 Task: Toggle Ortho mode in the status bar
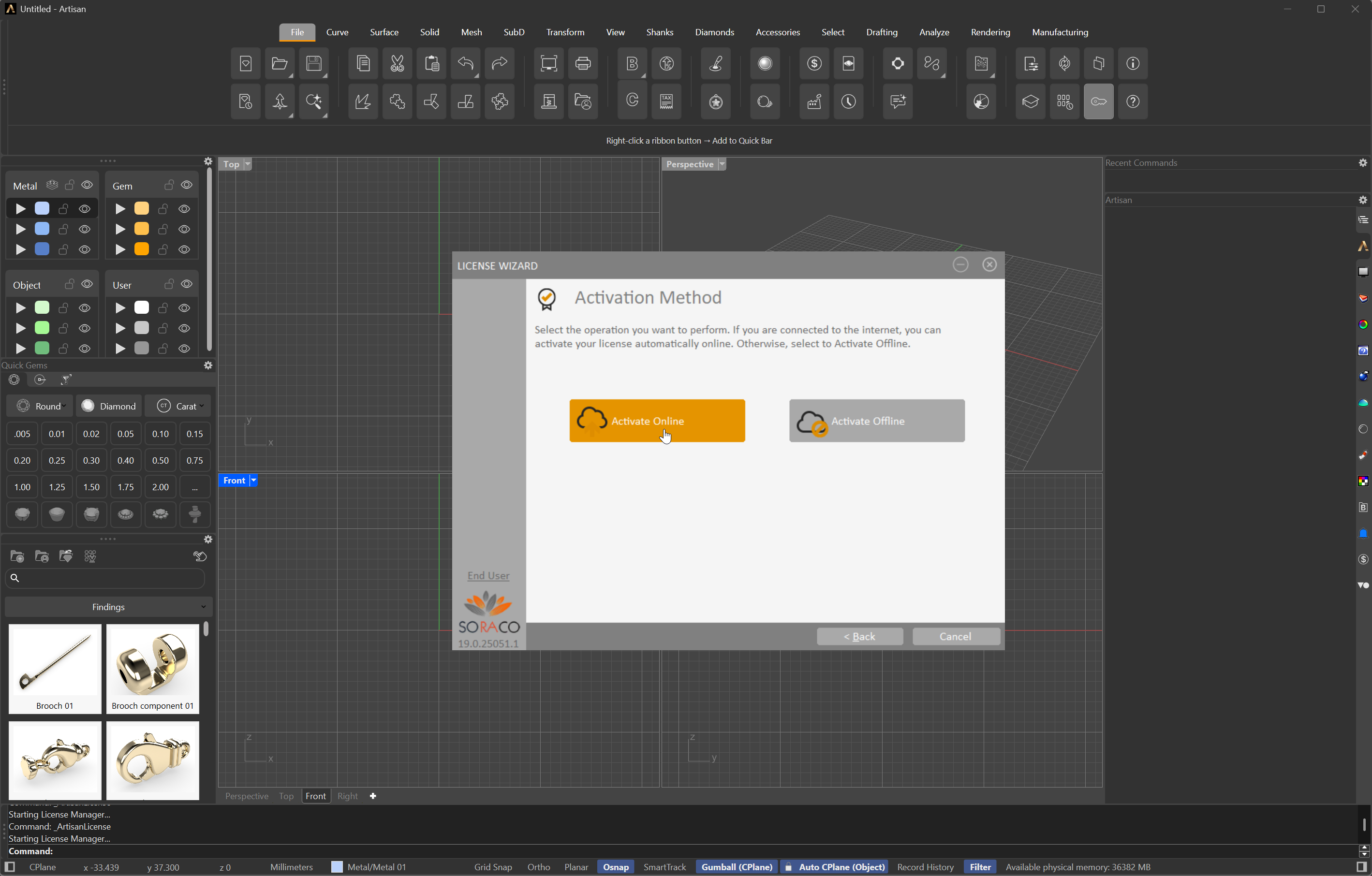tap(538, 867)
